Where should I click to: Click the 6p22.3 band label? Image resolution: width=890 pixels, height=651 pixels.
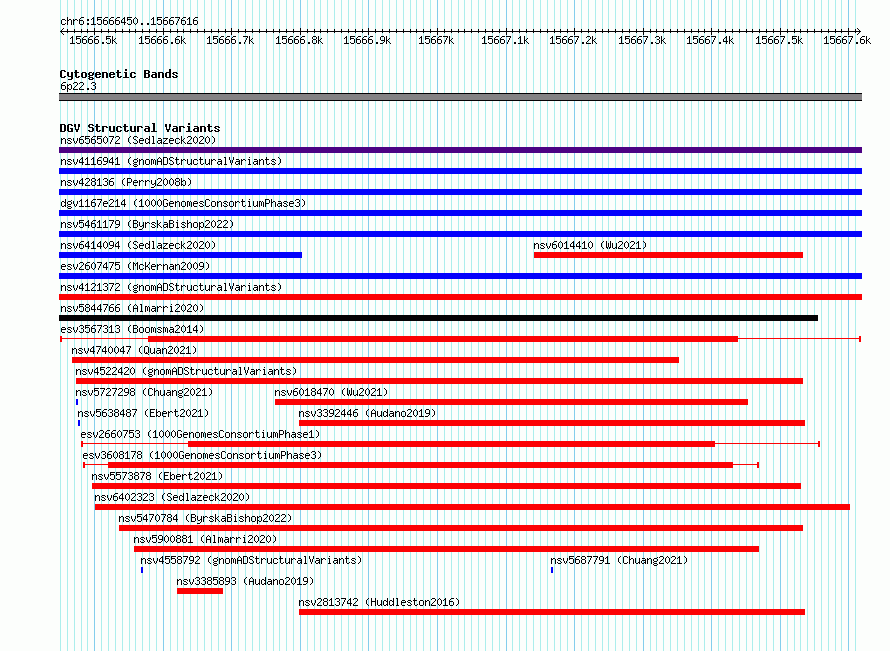pyautogui.click(x=78, y=86)
